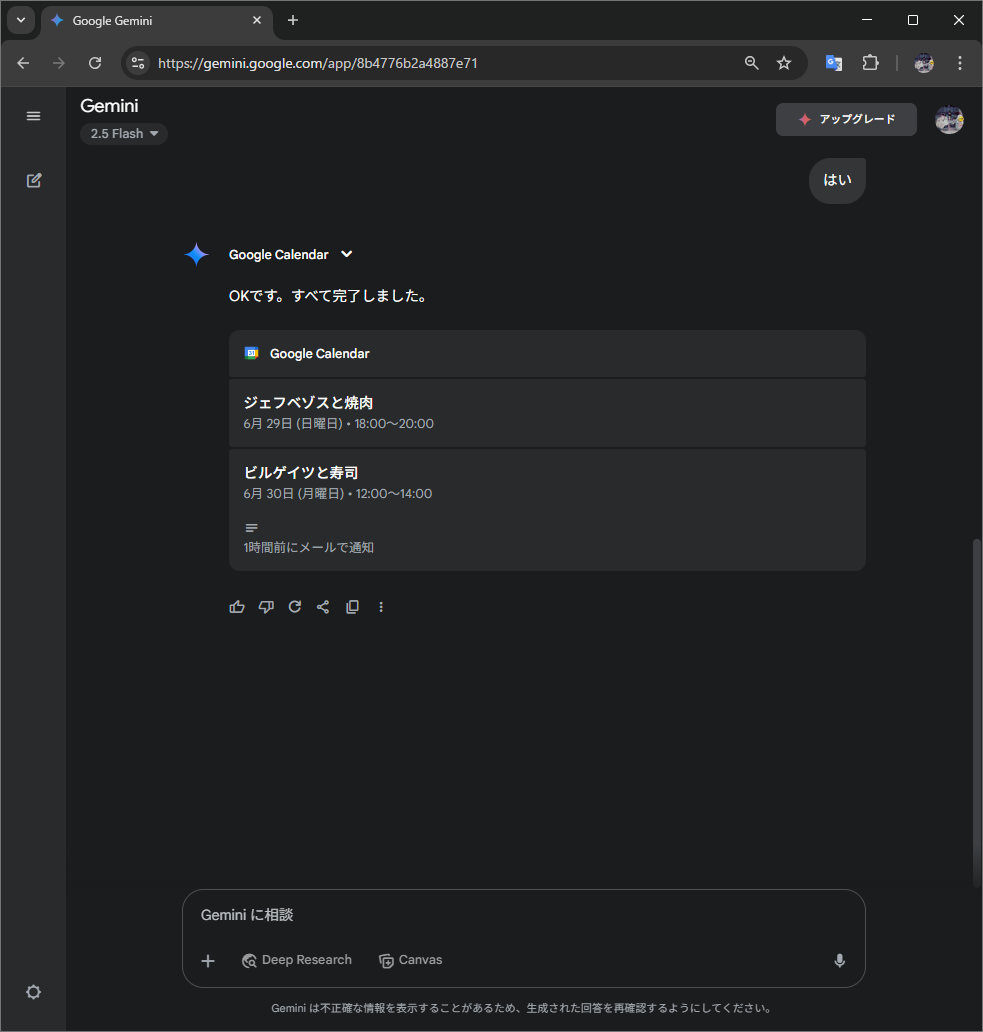Image resolution: width=983 pixels, height=1032 pixels.
Task: Bookmark this page with the star icon
Action: click(784, 63)
